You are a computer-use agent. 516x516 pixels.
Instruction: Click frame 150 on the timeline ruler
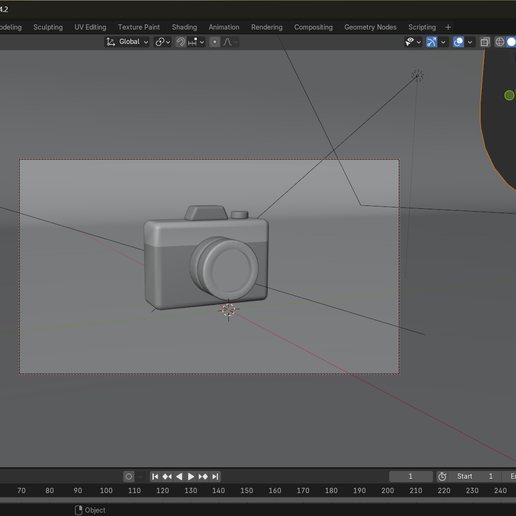pyautogui.click(x=247, y=491)
